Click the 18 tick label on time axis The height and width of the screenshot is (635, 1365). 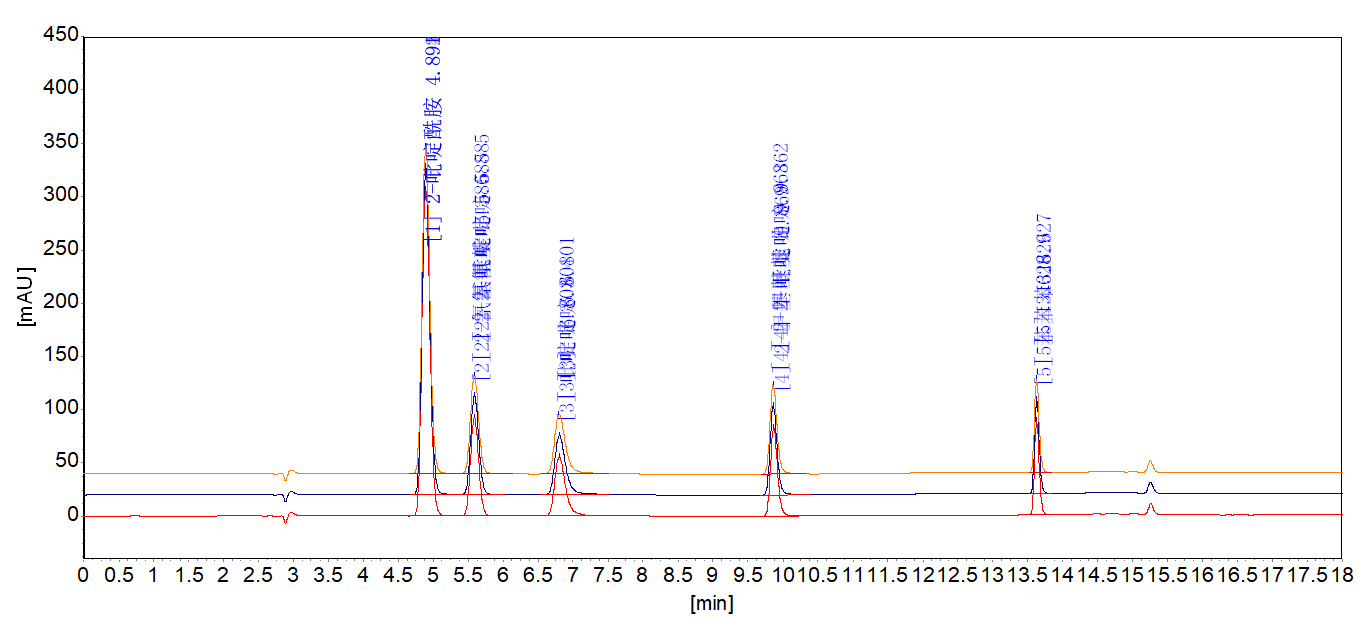(x=1342, y=576)
